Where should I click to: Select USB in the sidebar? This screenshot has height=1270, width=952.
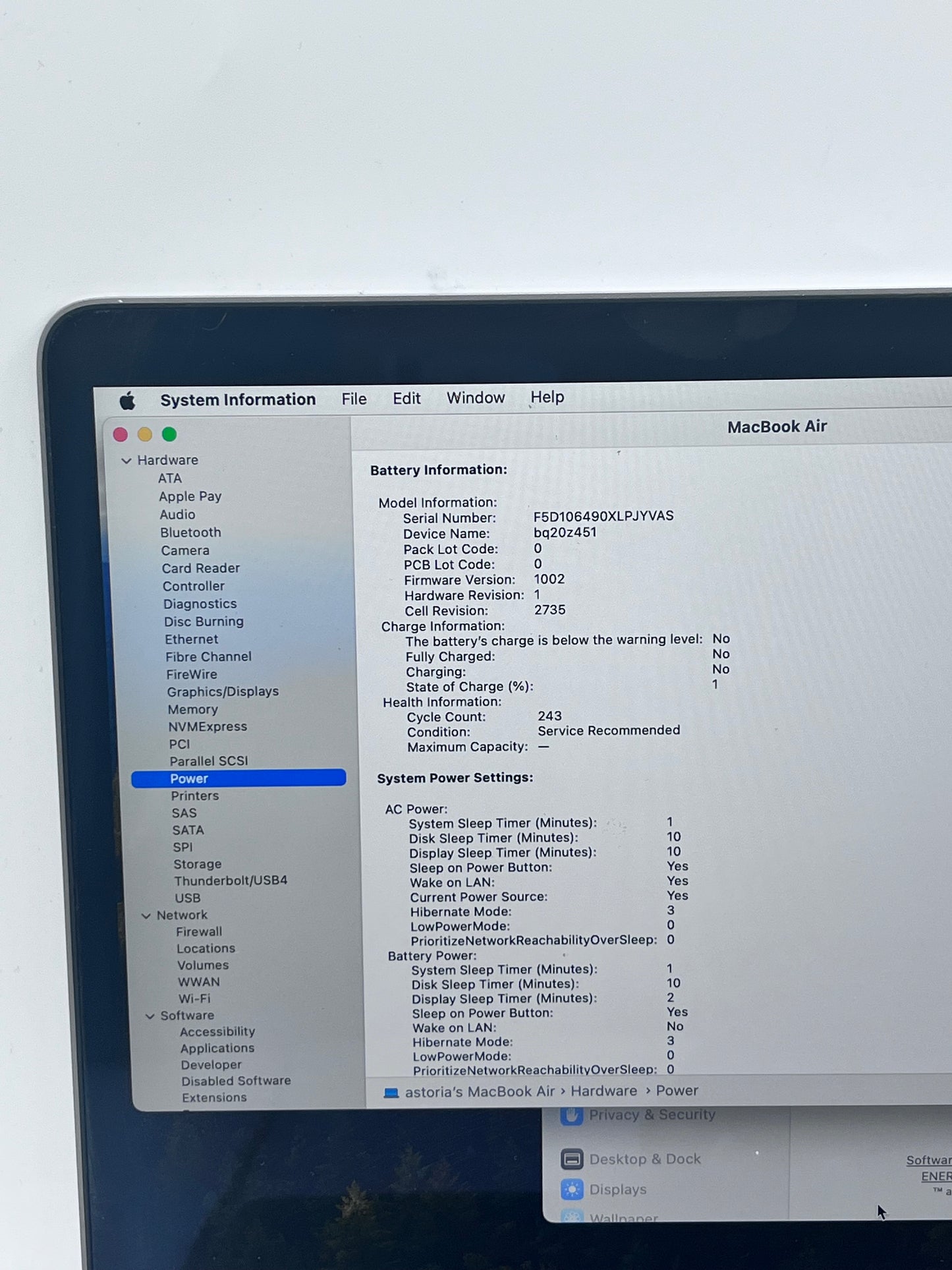point(188,898)
